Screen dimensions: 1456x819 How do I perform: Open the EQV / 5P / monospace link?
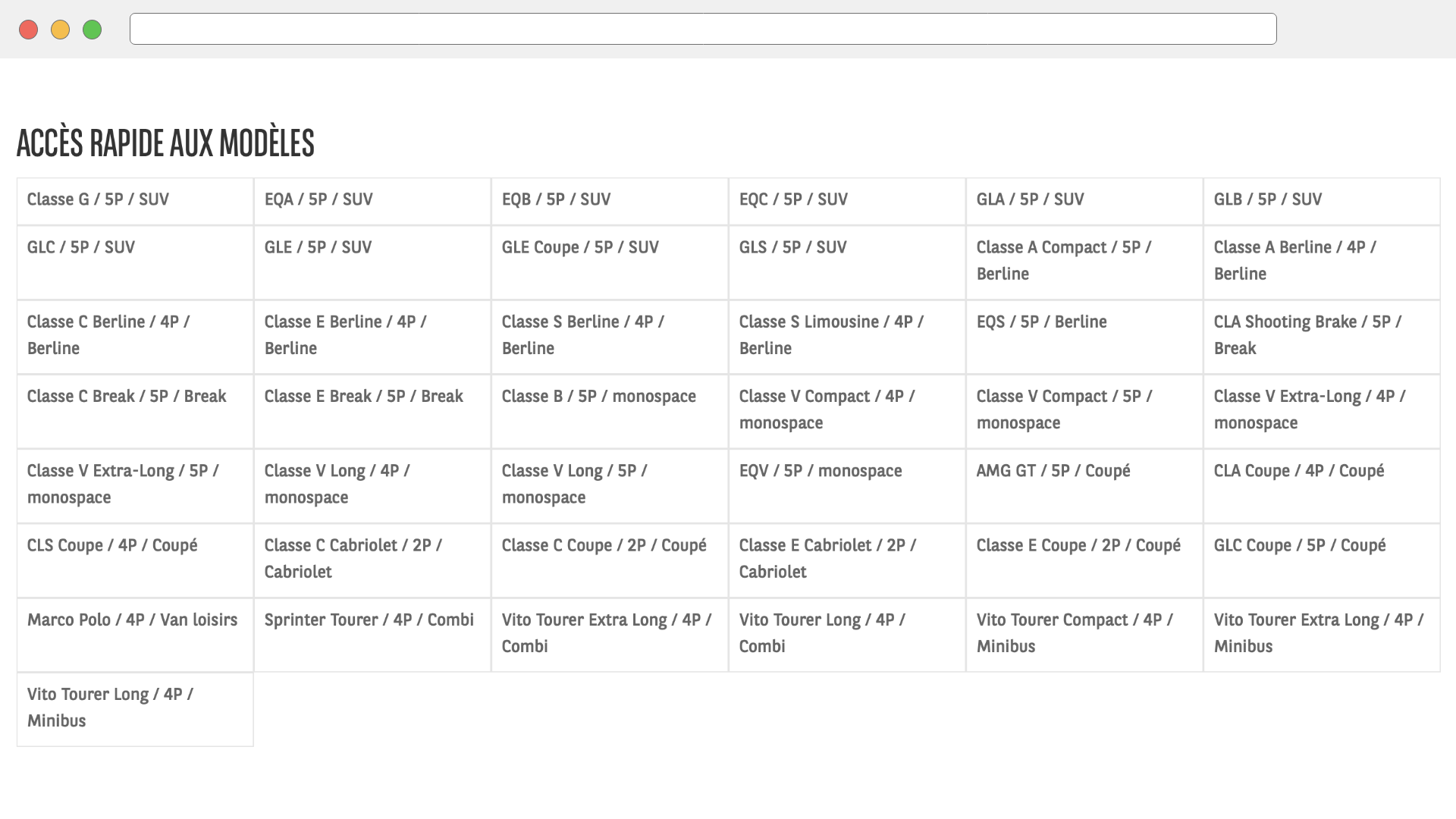820,471
